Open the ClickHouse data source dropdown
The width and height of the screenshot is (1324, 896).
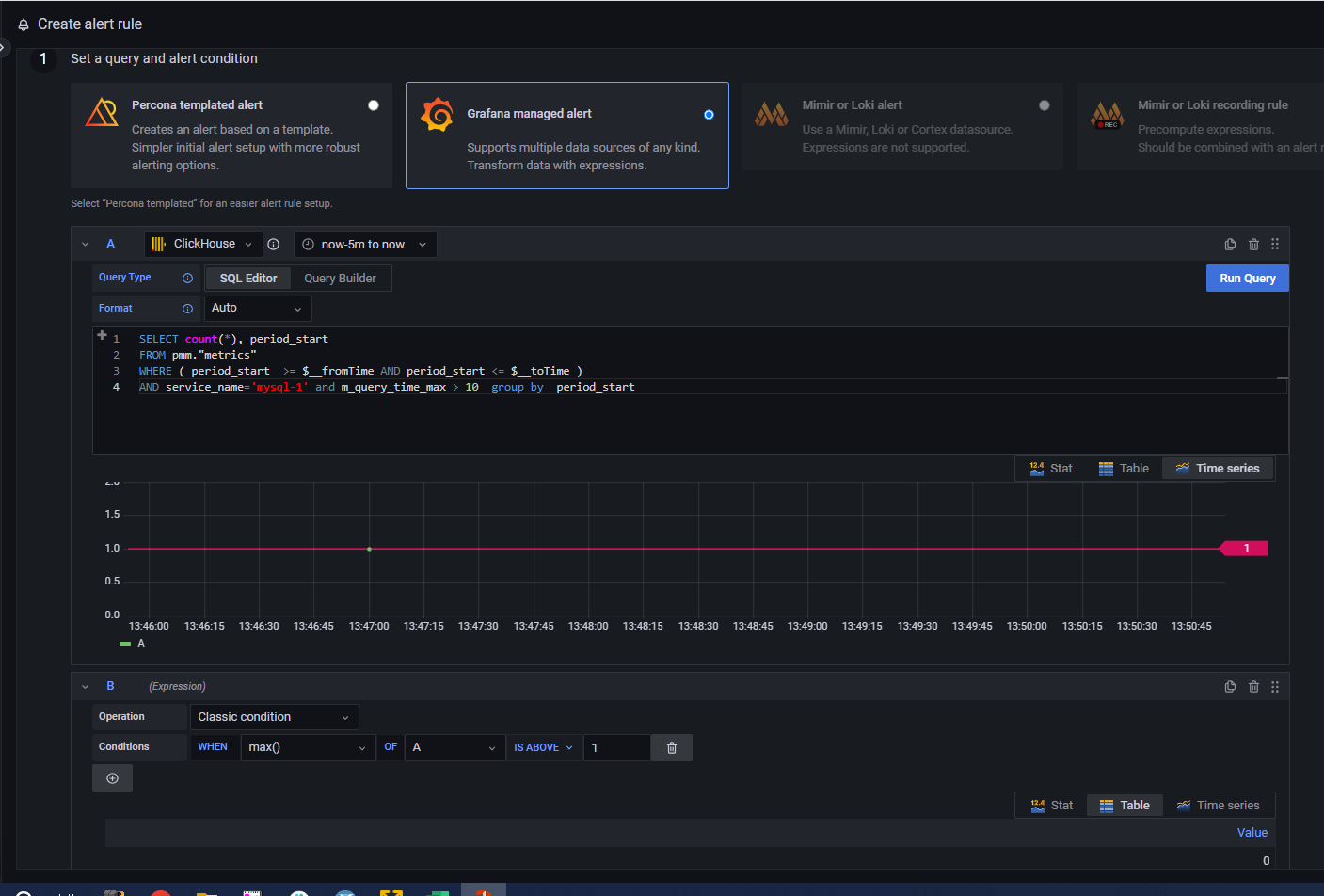(203, 244)
